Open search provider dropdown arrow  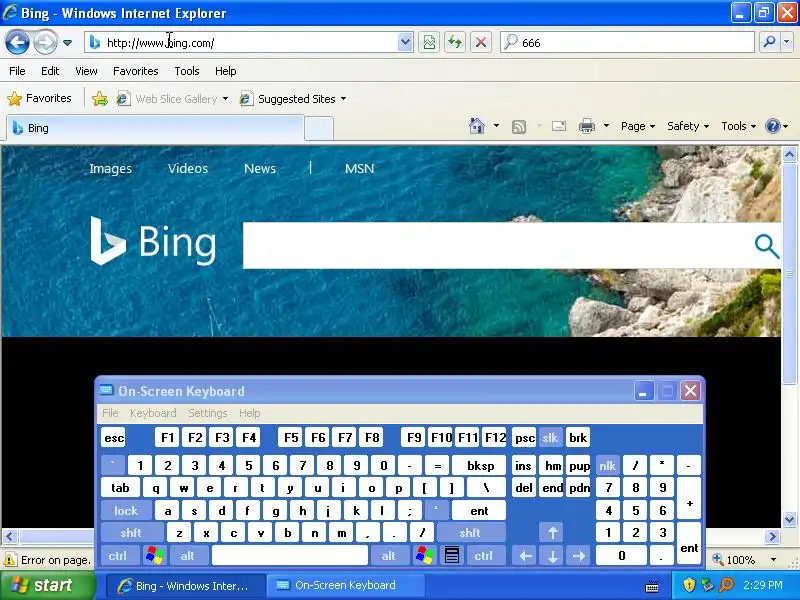click(x=787, y=42)
